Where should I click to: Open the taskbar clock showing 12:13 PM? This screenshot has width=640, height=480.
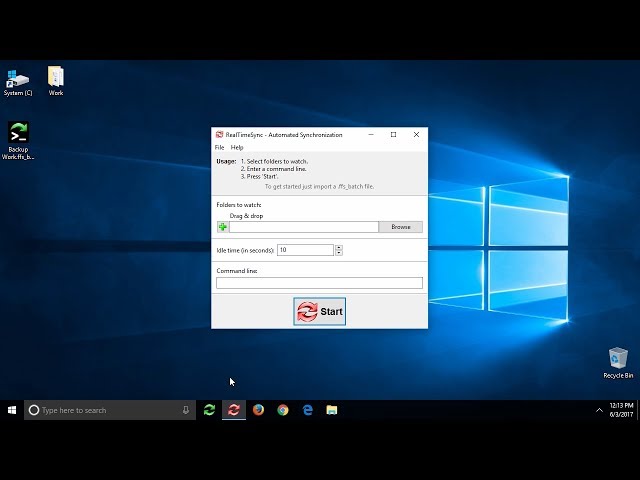click(x=621, y=410)
